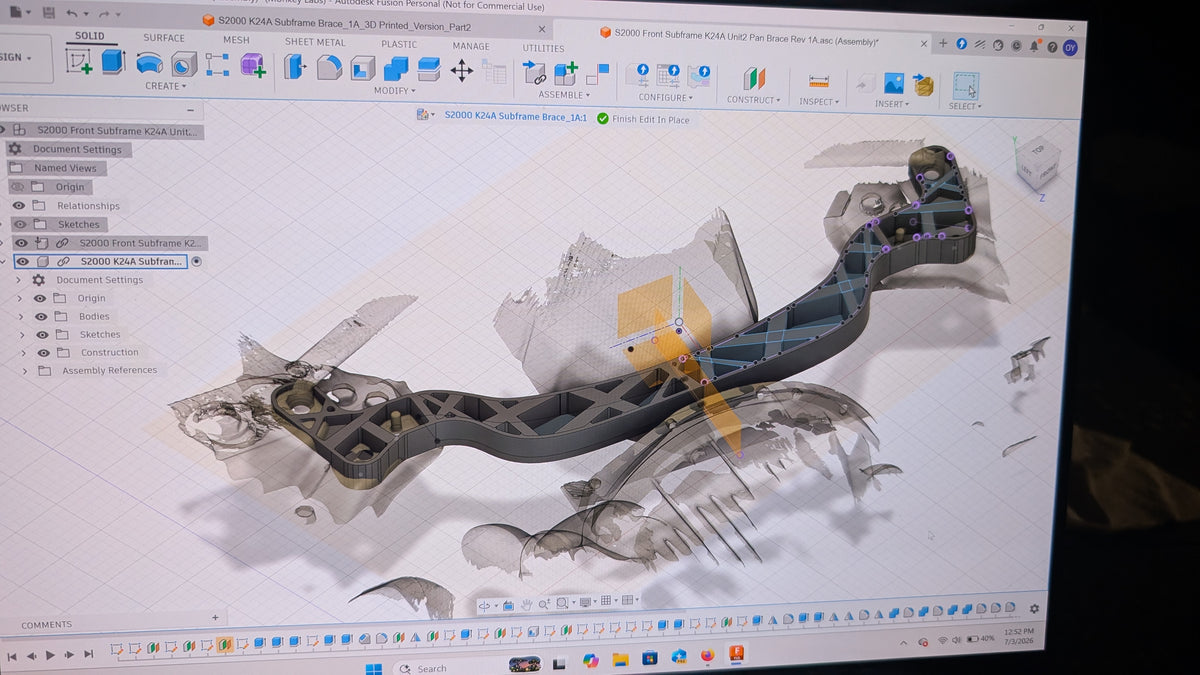Image resolution: width=1200 pixels, height=675 pixels.
Task: Open the ASSEMBLE dropdown menu
Action: [x=564, y=95]
